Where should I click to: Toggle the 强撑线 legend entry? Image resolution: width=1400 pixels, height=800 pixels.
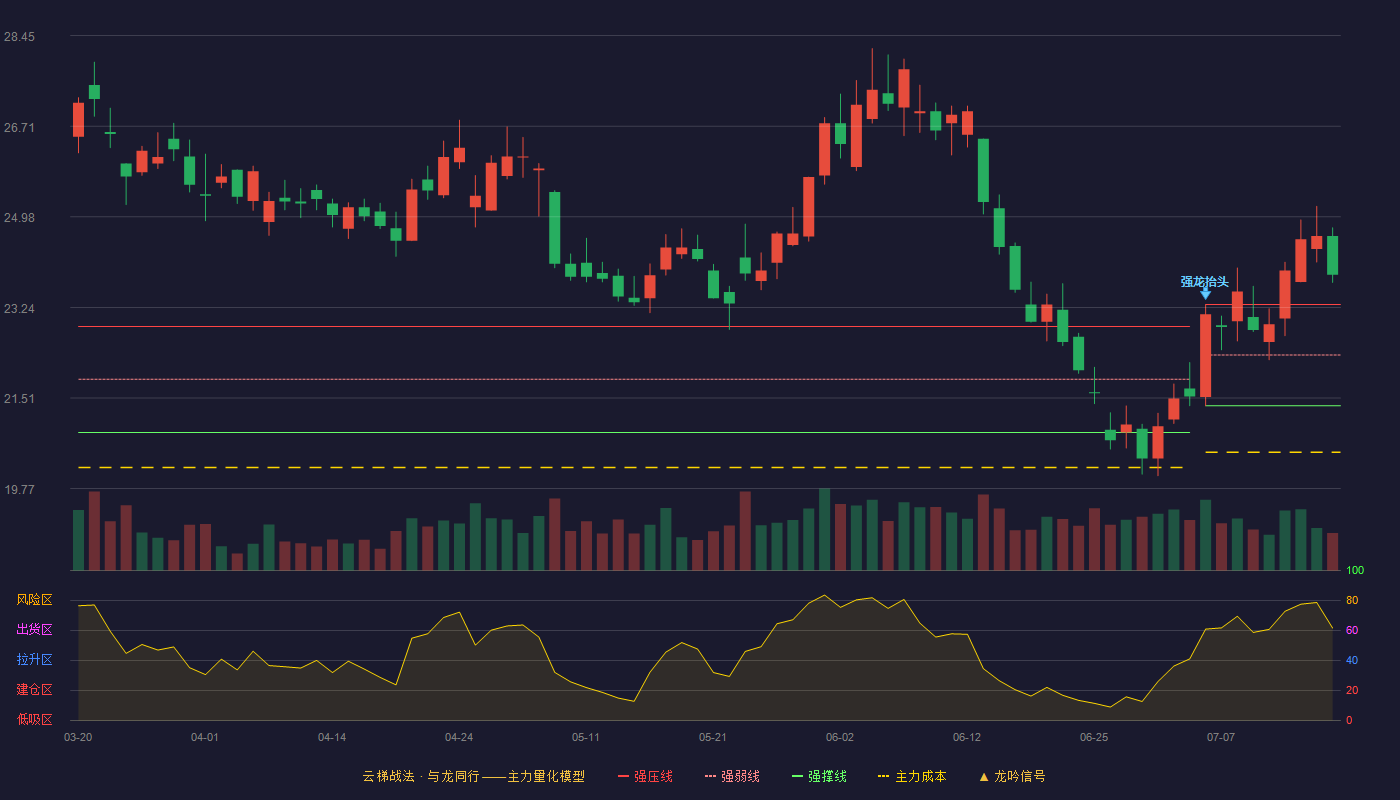(819, 776)
